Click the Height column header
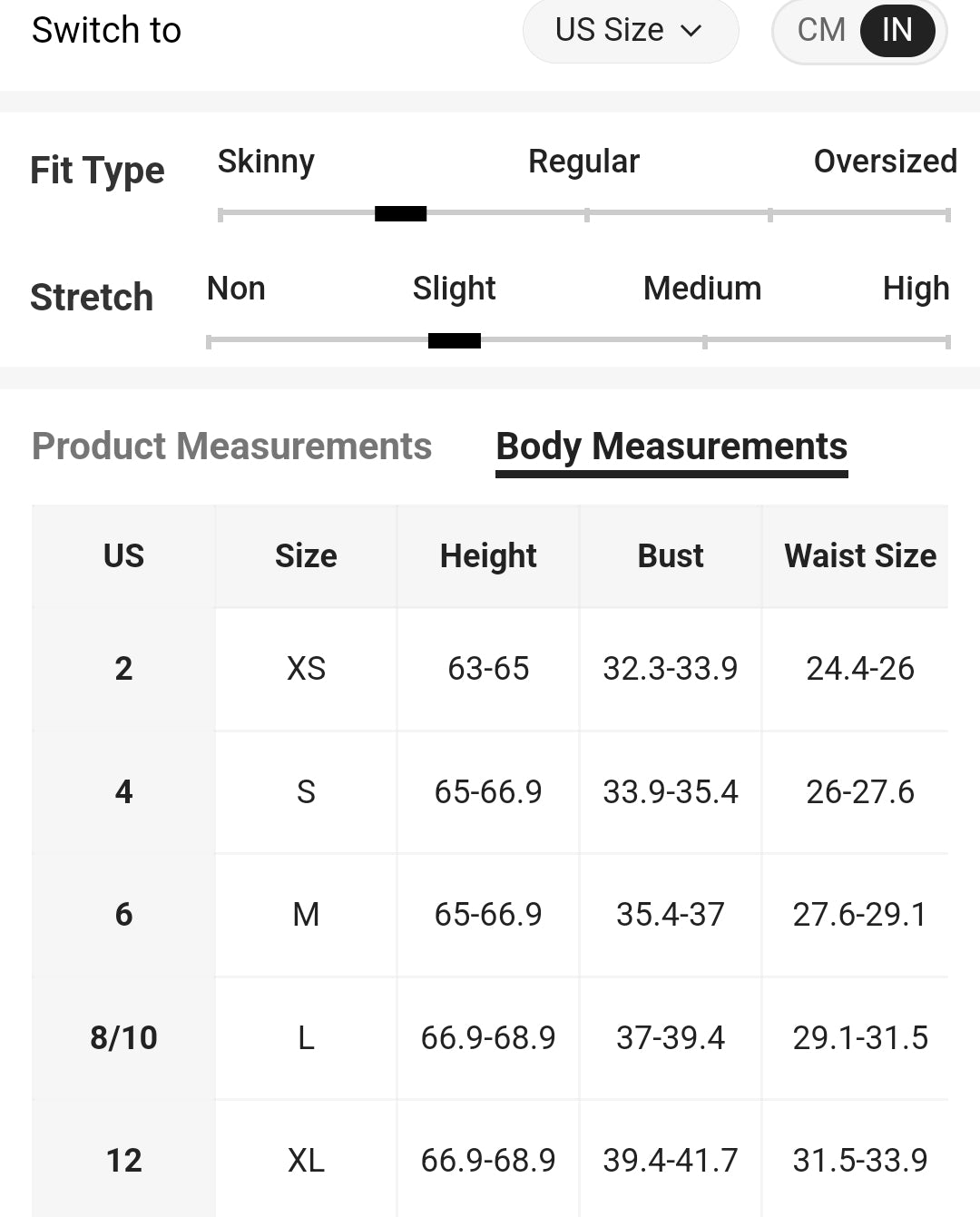The image size is (980, 1217). click(x=488, y=555)
